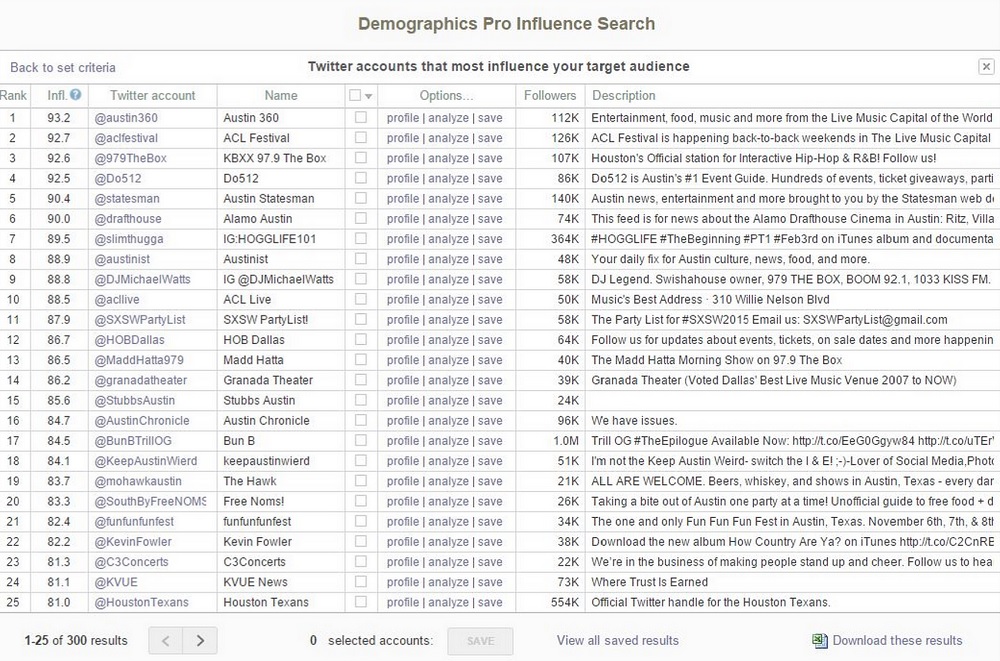Screen dimensions: 1000x661
Task: Open profile for @funfunfunfest
Action: pos(402,522)
